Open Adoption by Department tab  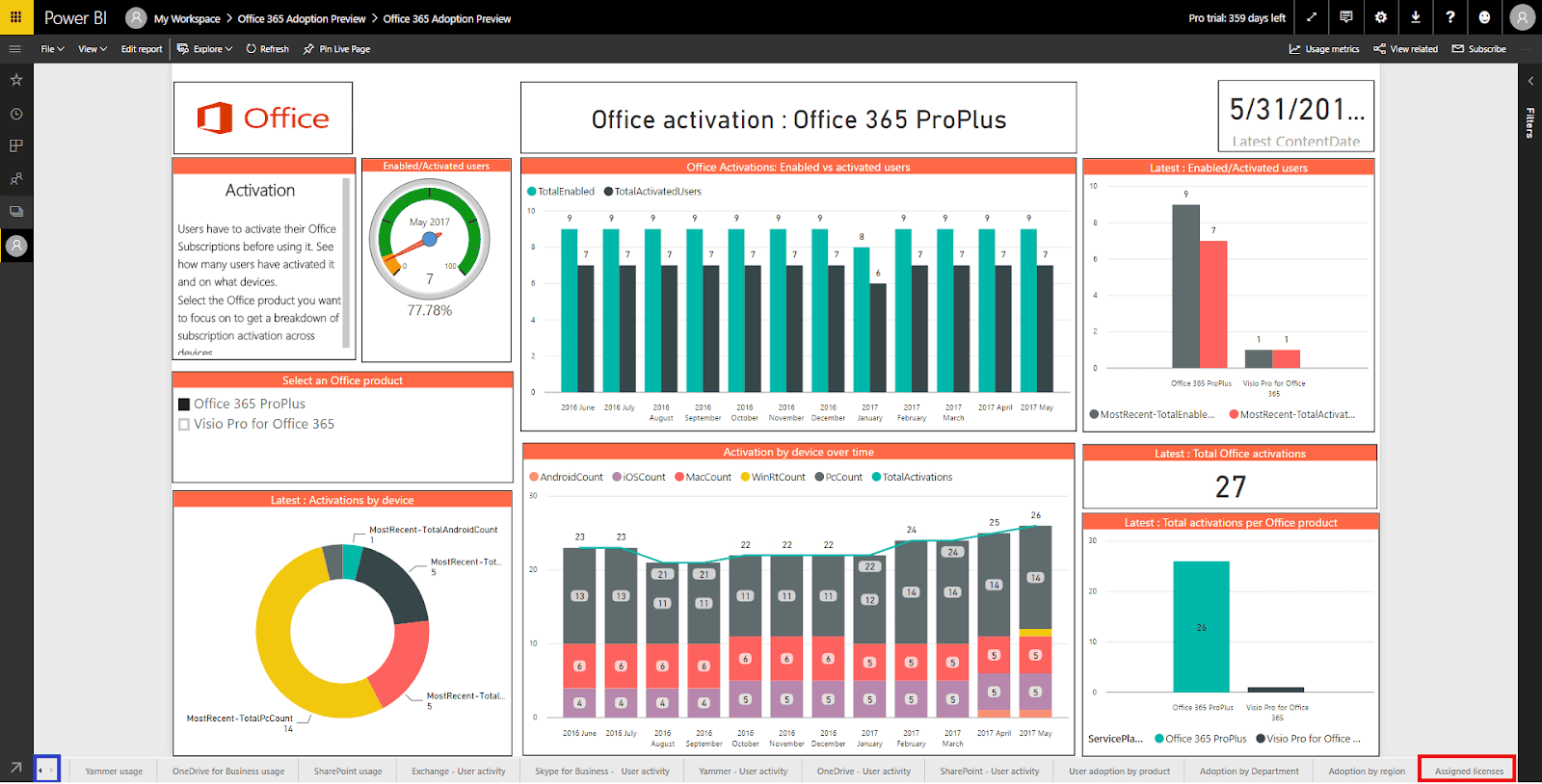pos(1249,771)
